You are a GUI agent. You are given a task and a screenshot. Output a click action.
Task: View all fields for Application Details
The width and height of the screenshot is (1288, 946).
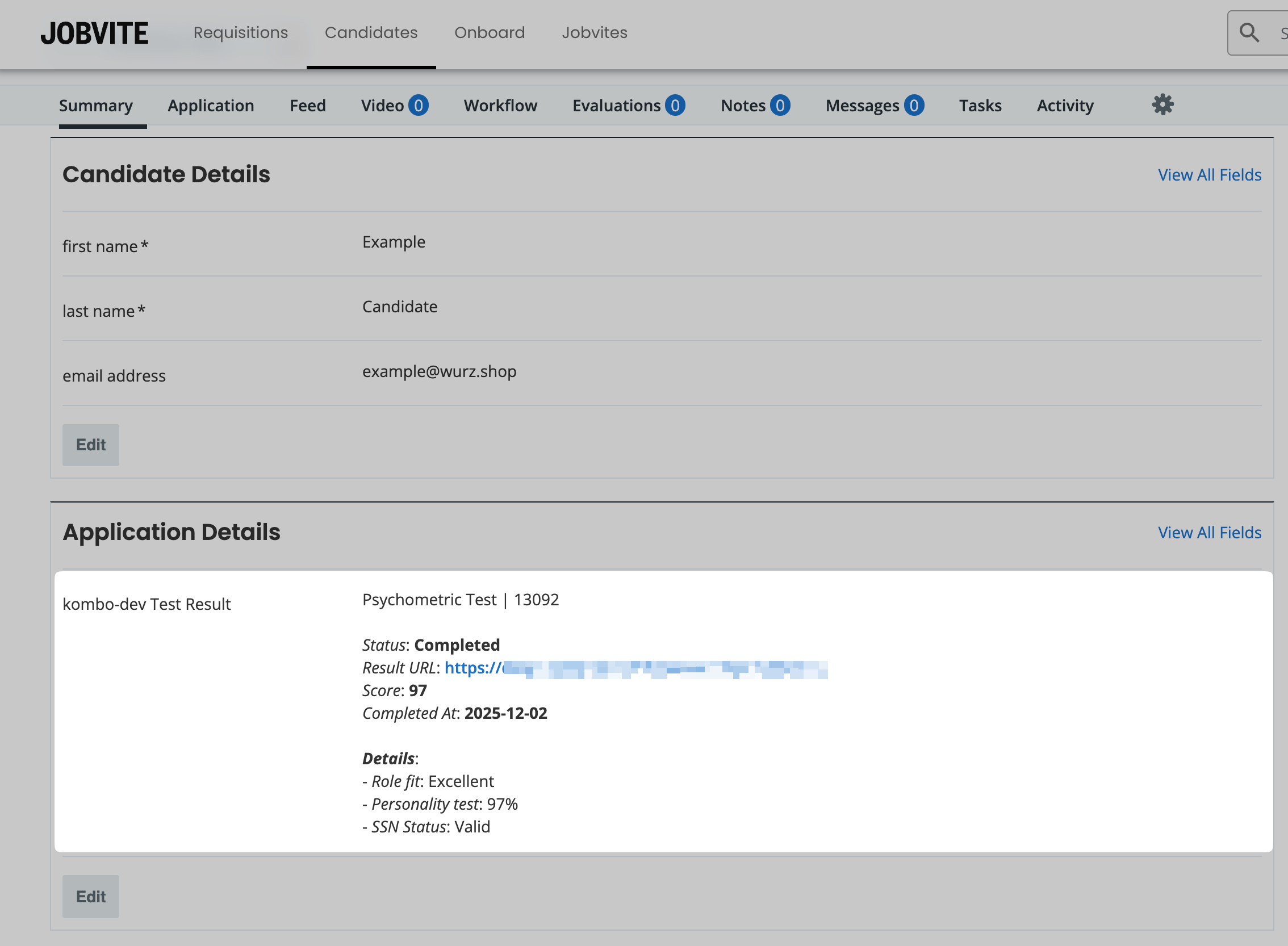(x=1209, y=533)
